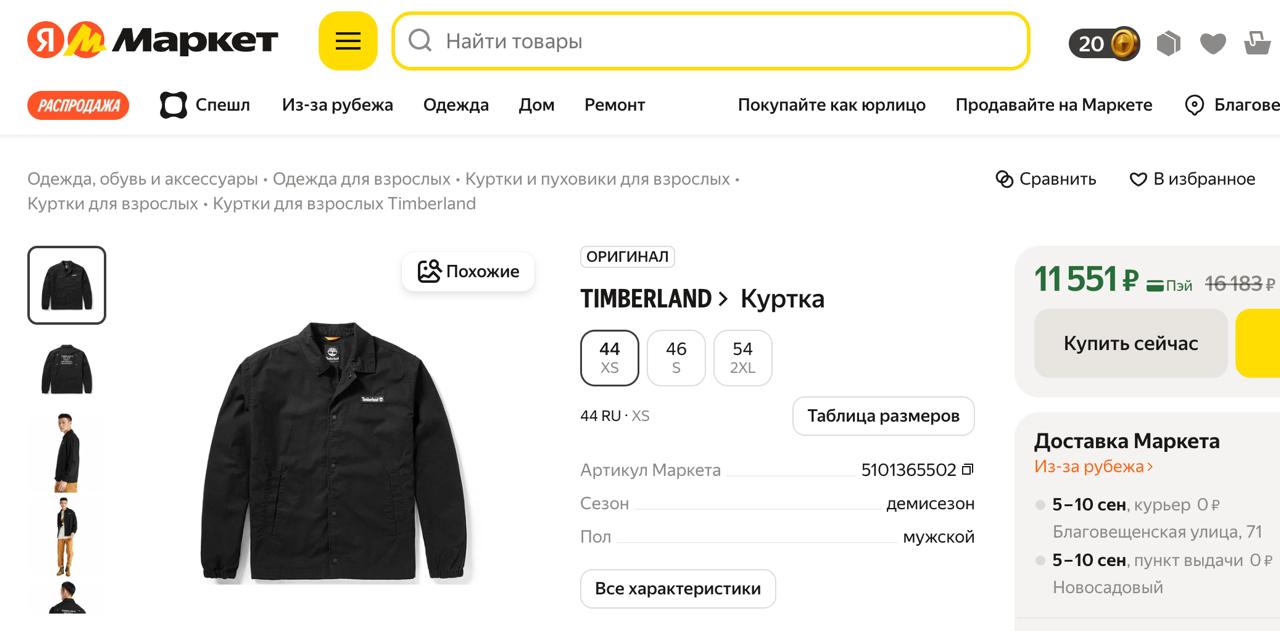Select size 44 XS
The height and width of the screenshot is (631, 1280).
coord(610,358)
